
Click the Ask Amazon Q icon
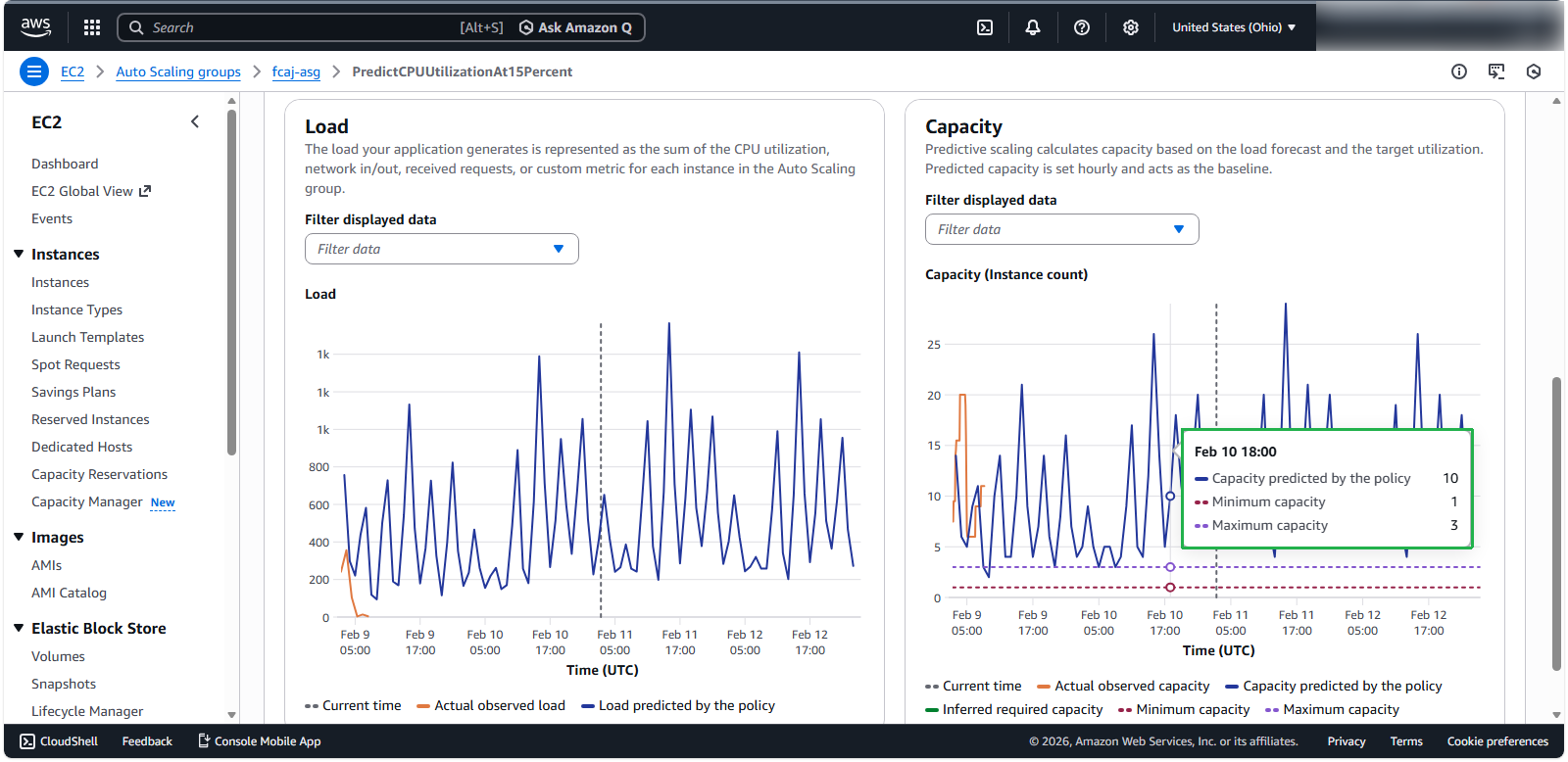pos(526,27)
